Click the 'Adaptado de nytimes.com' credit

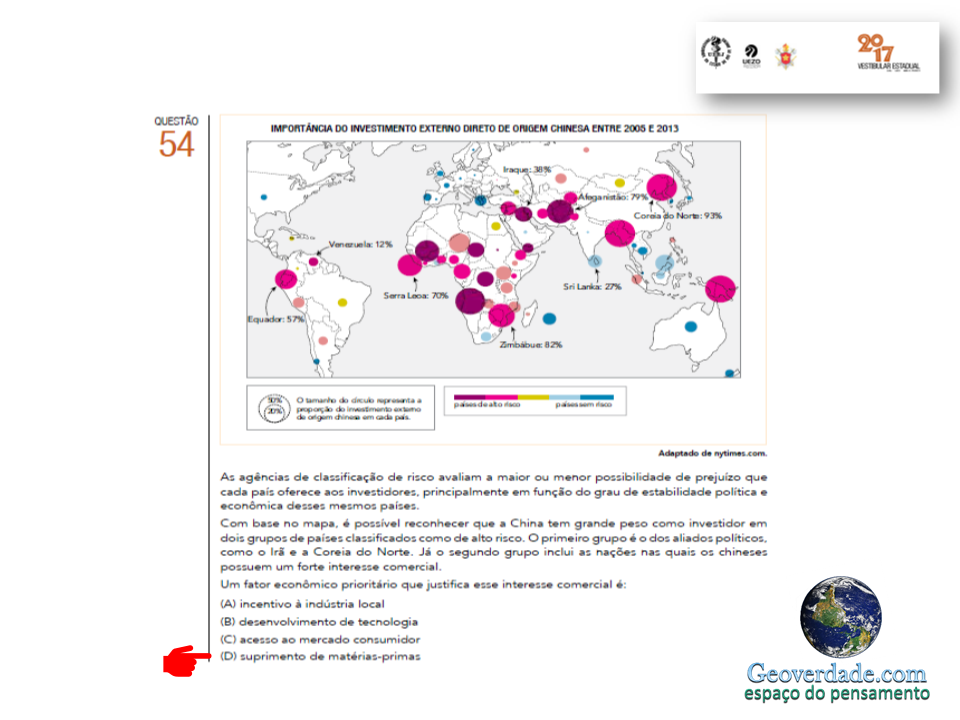click(x=713, y=454)
